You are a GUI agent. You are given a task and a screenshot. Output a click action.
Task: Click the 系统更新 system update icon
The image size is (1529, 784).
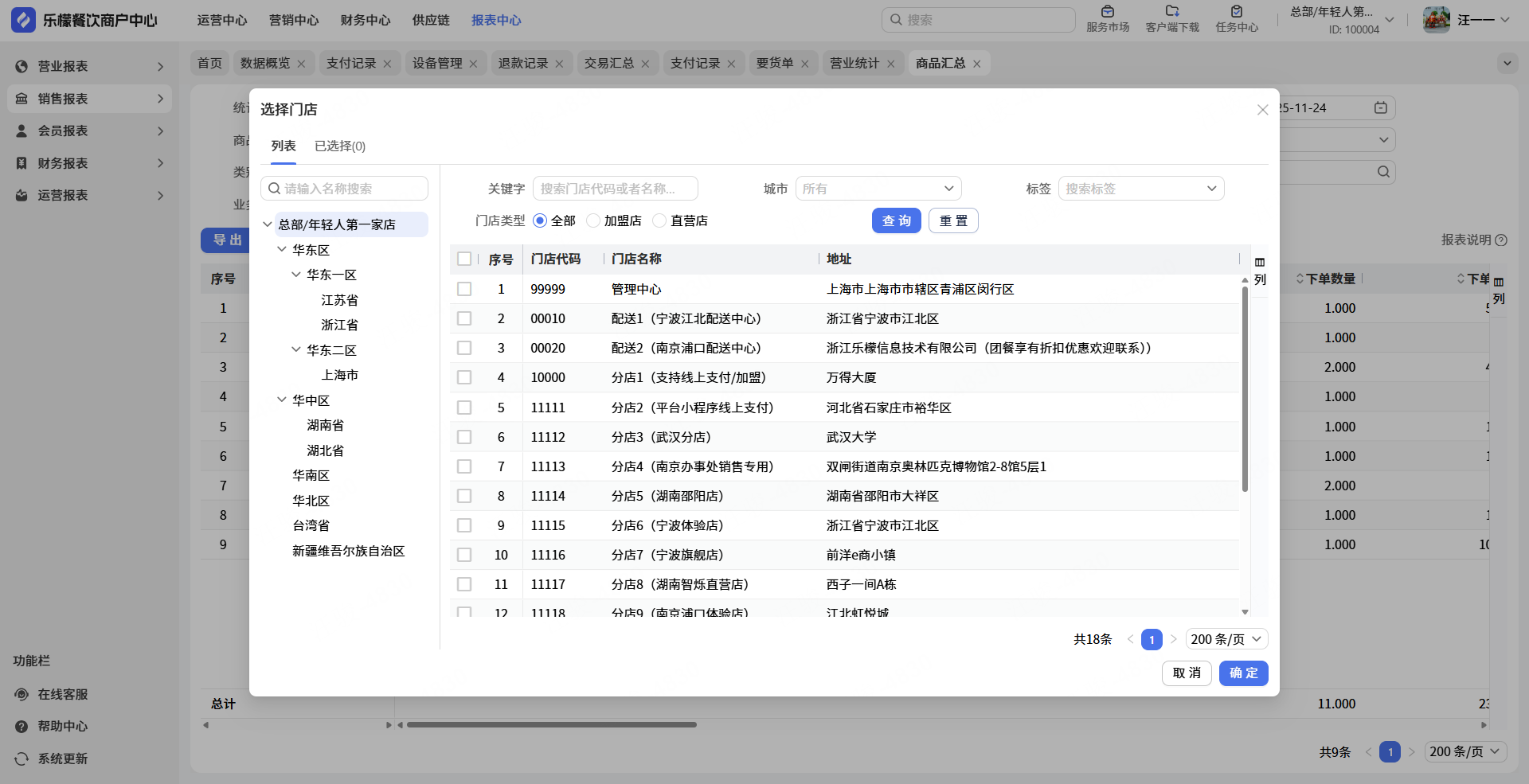pyautogui.click(x=22, y=759)
